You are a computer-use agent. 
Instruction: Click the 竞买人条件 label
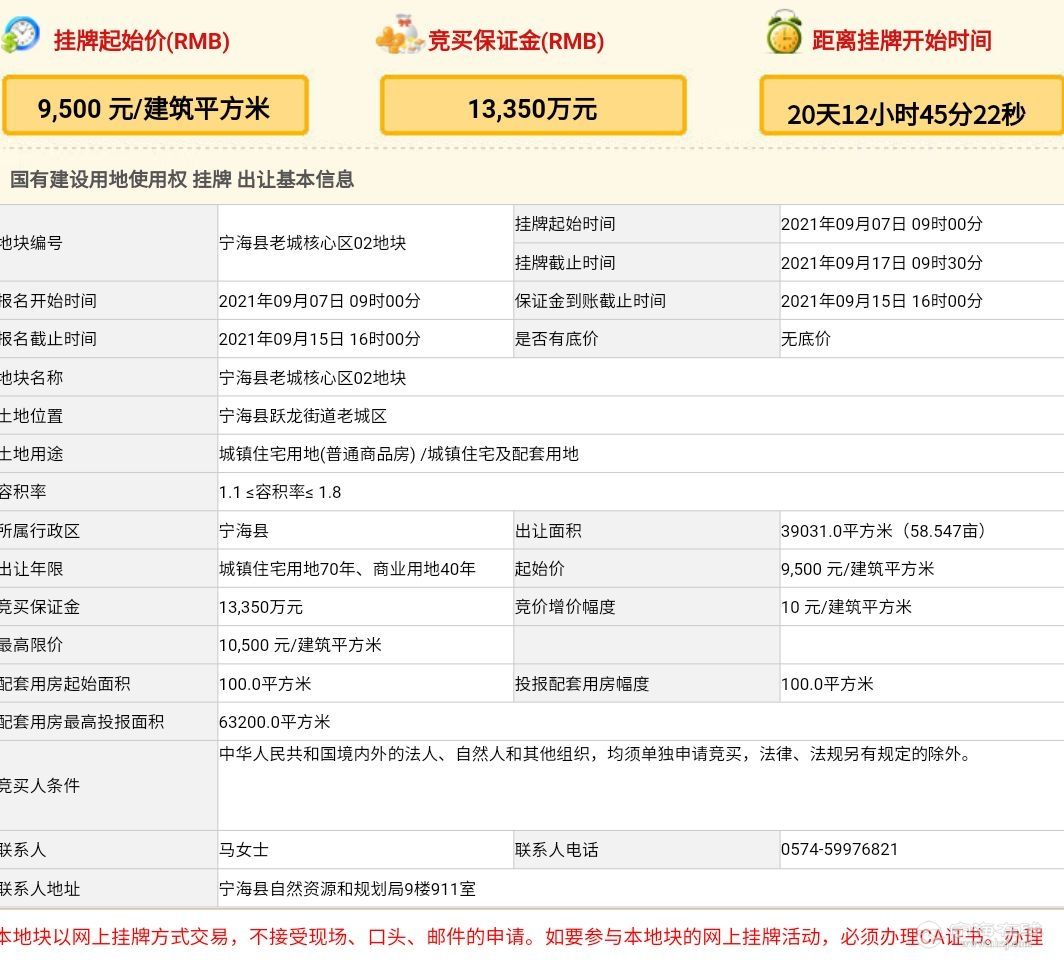pos(39,785)
